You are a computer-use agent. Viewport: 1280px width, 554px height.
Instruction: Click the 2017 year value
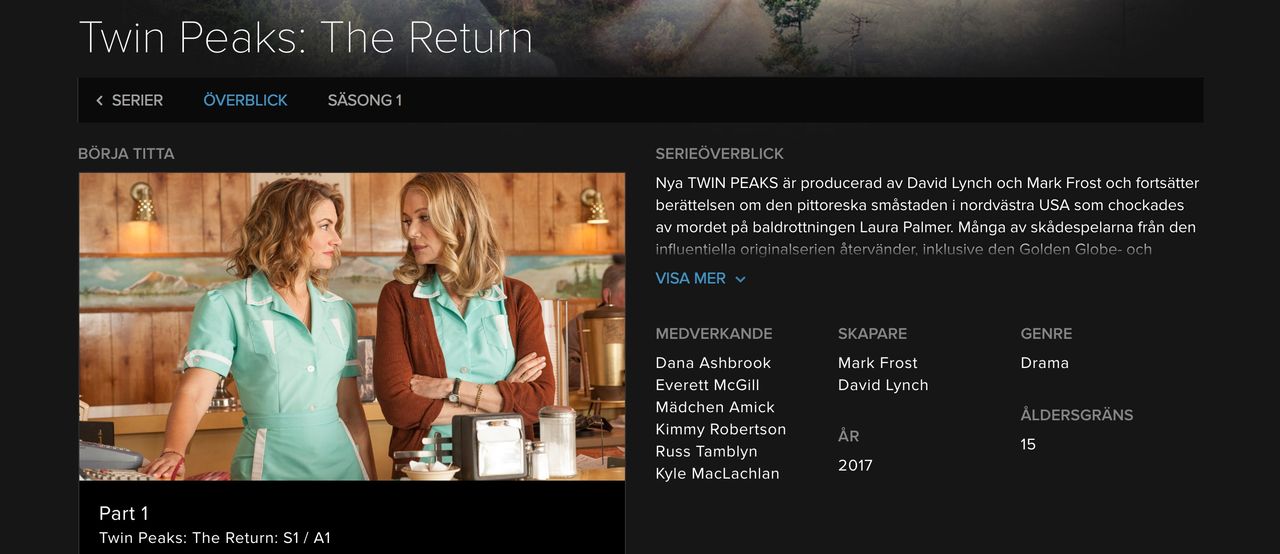point(855,465)
